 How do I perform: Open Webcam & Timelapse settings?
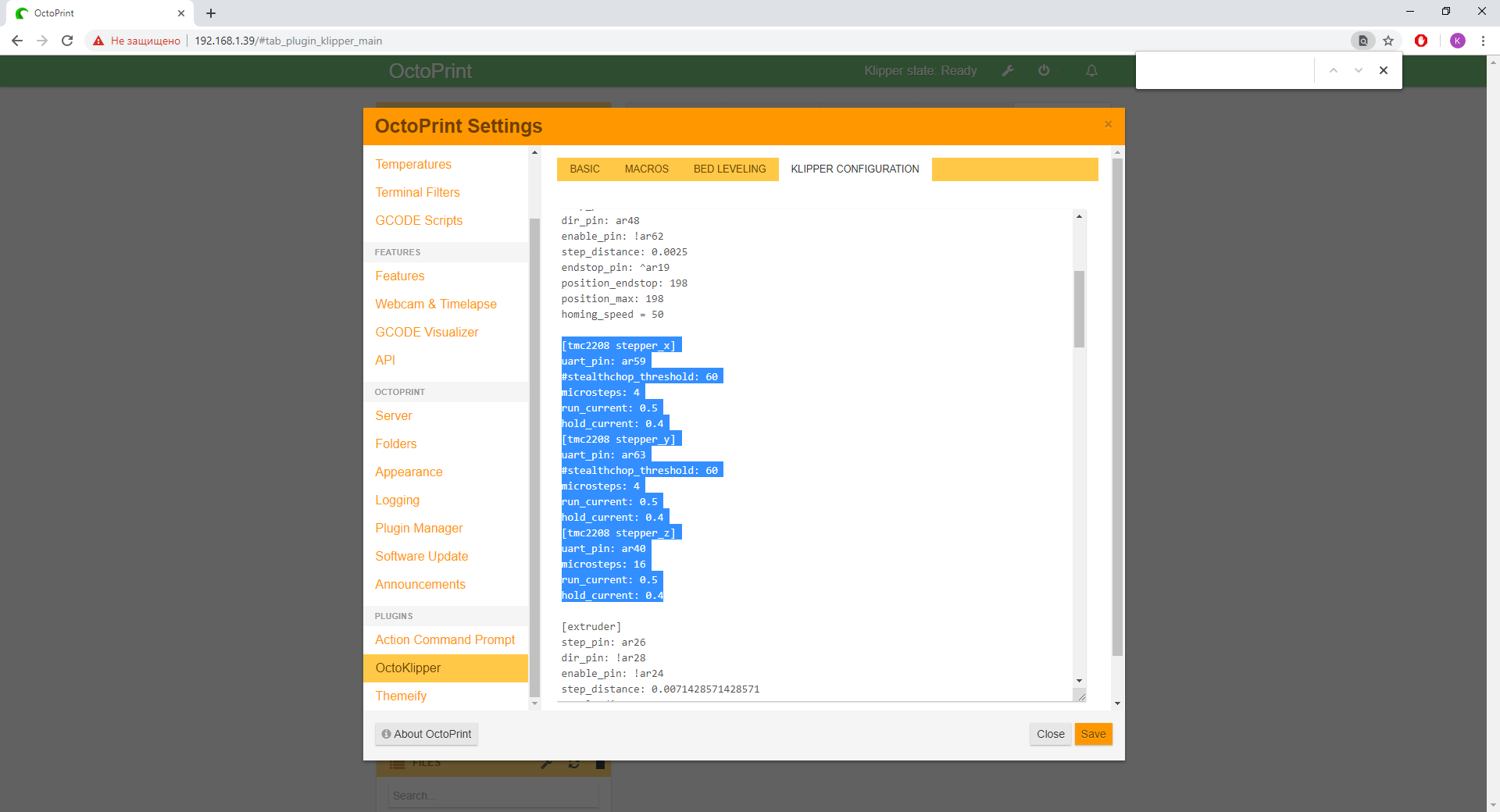(x=435, y=304)
